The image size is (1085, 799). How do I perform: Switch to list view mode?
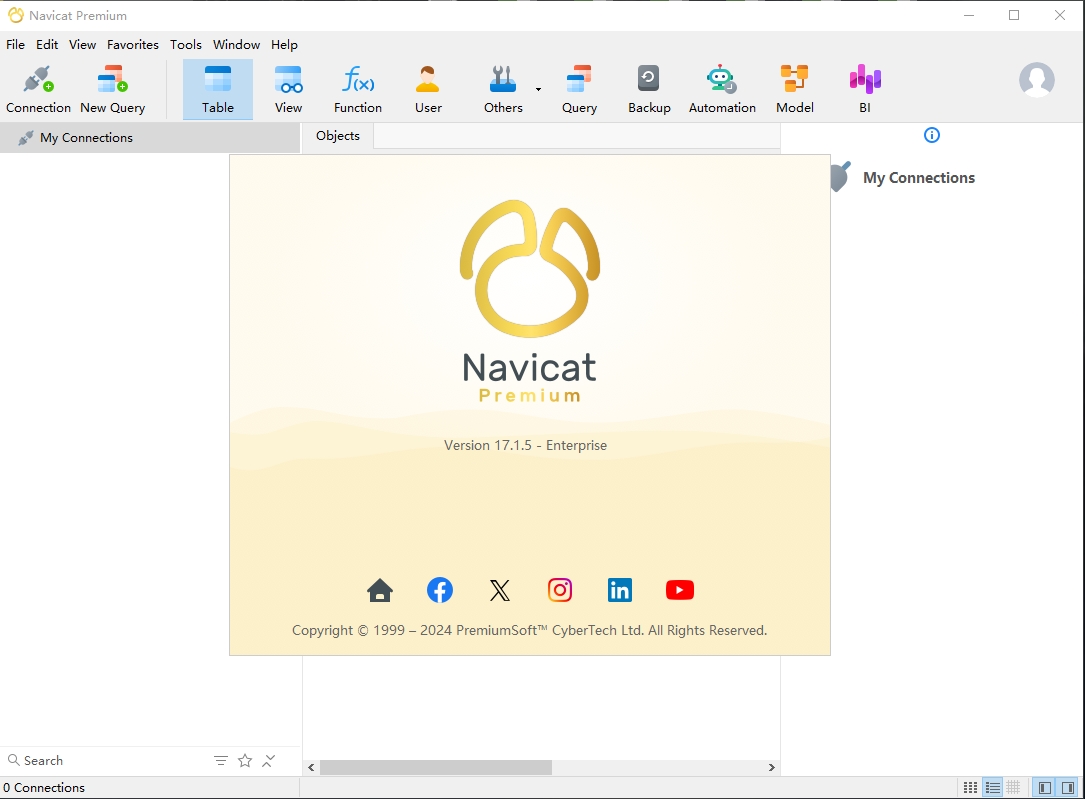[992, 788]
